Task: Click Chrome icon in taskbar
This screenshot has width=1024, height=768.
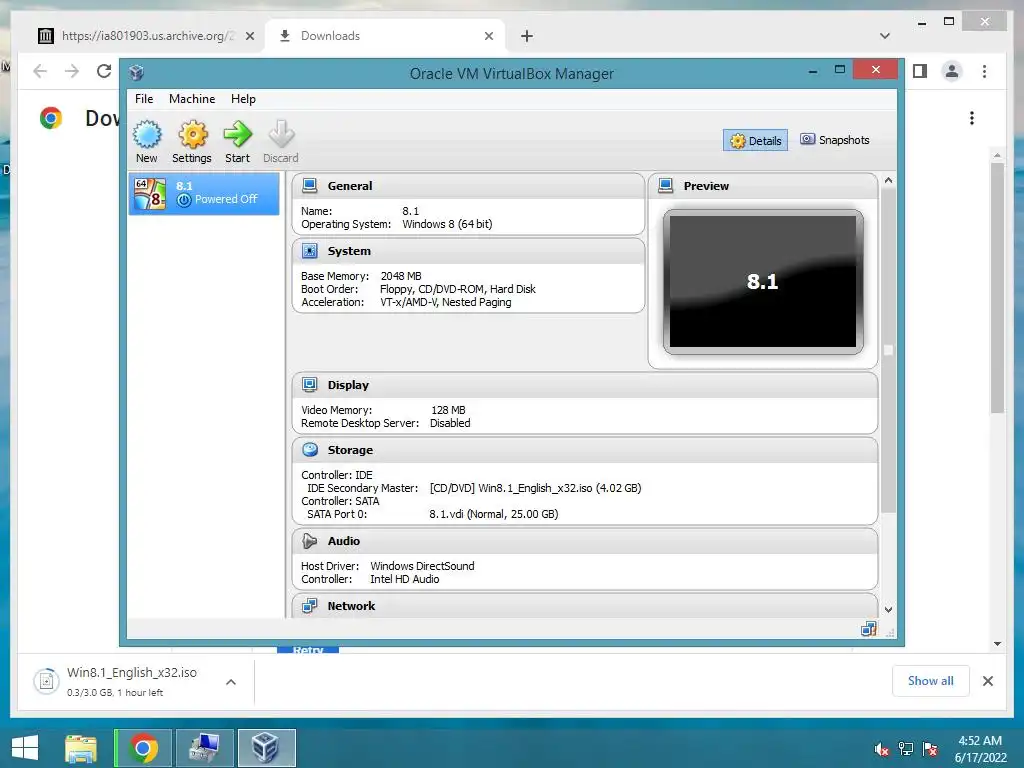Action: click(x=143, y=748)
